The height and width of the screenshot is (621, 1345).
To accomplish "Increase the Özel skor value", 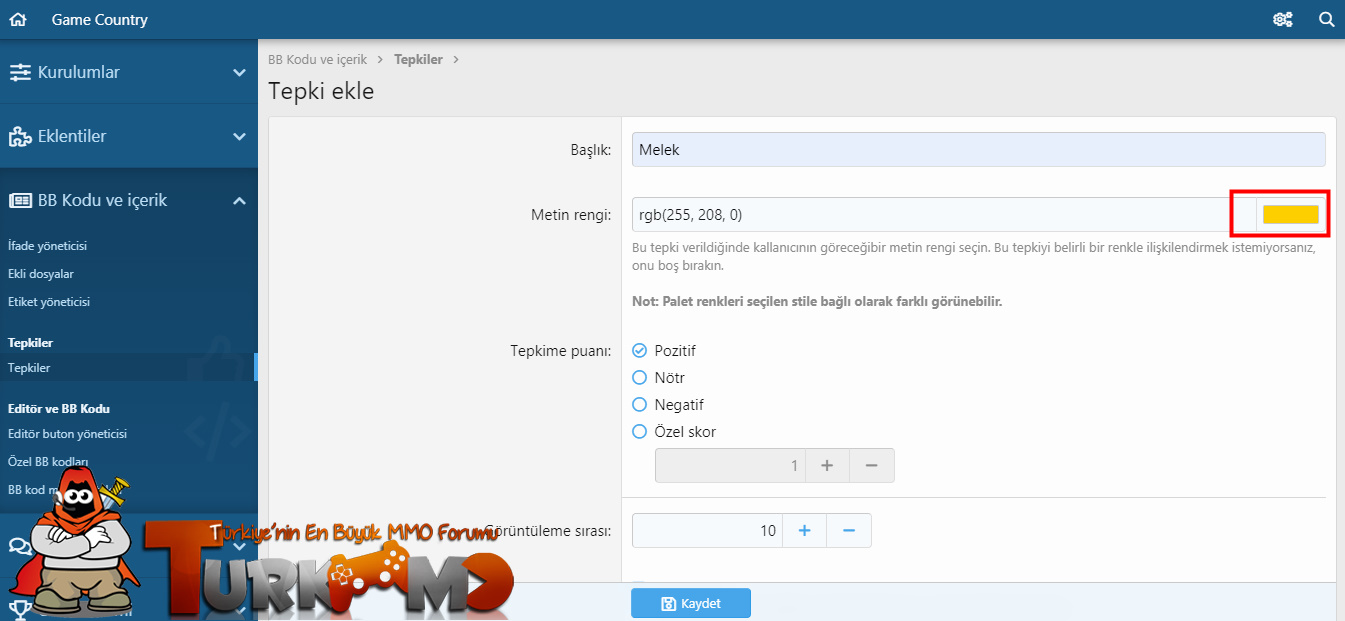I will coord(827,465).
